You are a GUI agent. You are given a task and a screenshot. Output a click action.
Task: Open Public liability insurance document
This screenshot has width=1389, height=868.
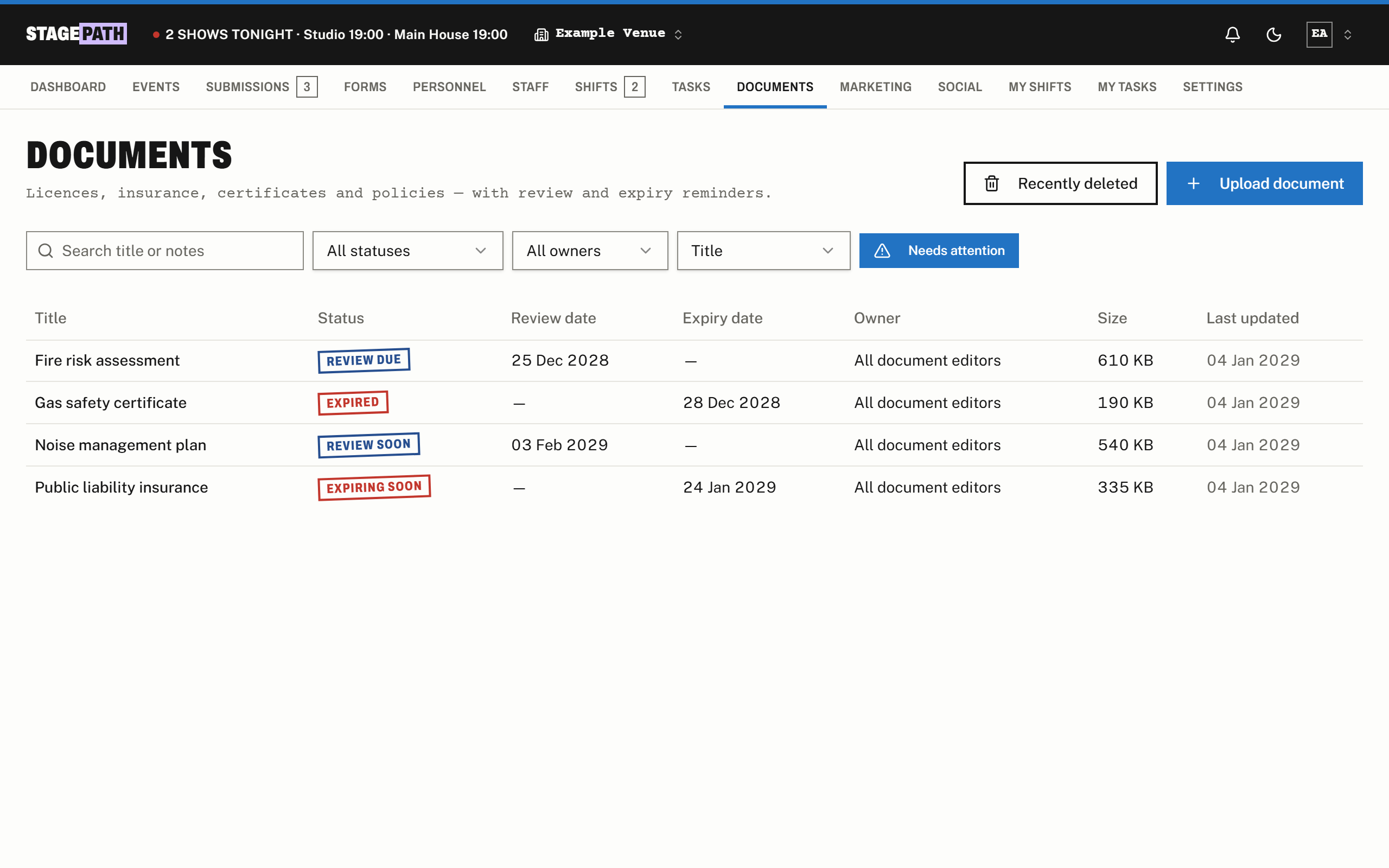click(x=122, y=487)
